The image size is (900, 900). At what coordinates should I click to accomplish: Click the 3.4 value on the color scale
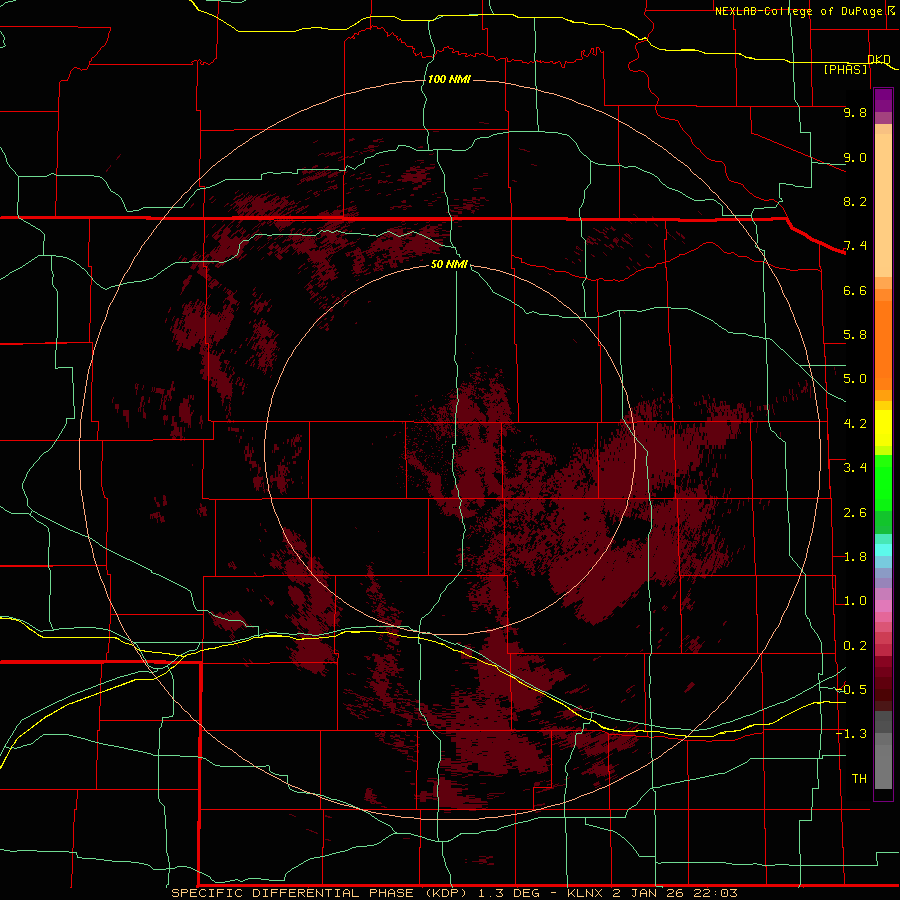click(x=855, y=468)
